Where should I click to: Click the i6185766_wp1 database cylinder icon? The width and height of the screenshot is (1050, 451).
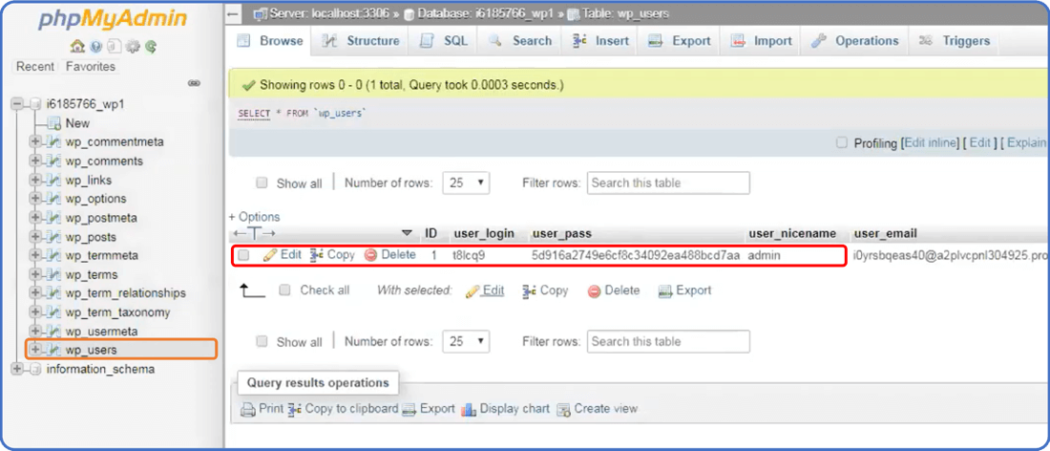tap(35, 104)
